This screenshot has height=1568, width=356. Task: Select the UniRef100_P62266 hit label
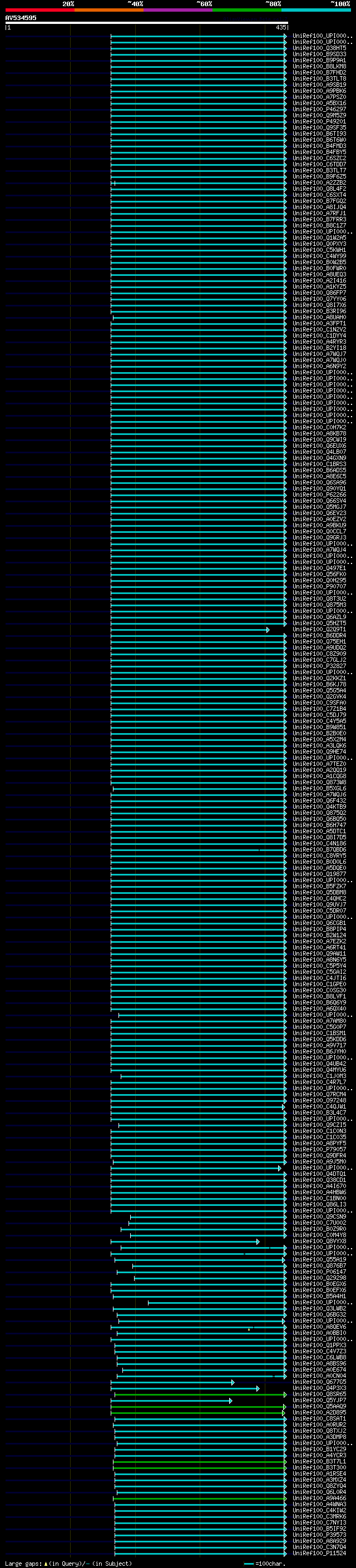coord(319,495)
